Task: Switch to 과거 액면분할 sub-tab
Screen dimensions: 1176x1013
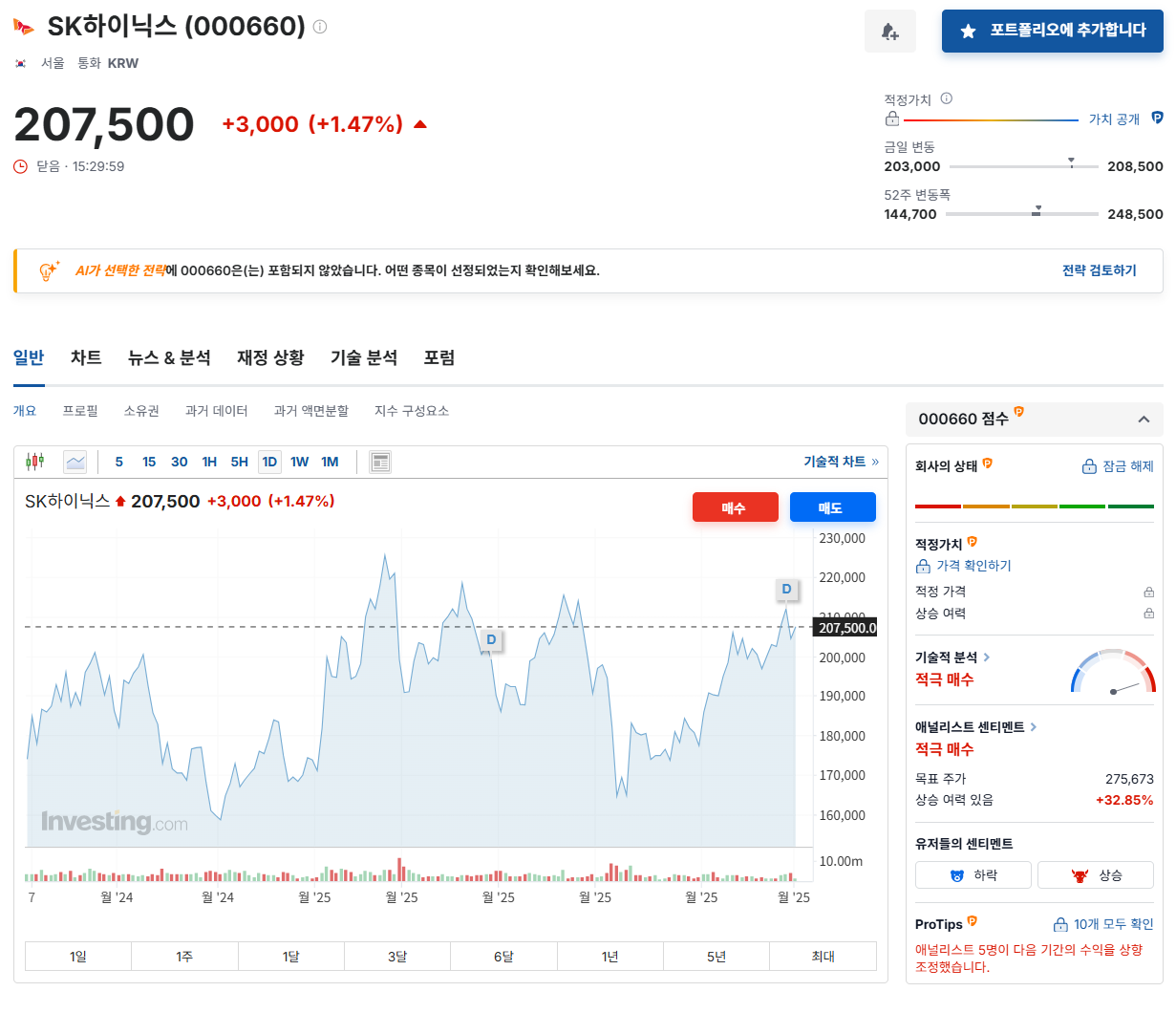Action: click(311, 411)
